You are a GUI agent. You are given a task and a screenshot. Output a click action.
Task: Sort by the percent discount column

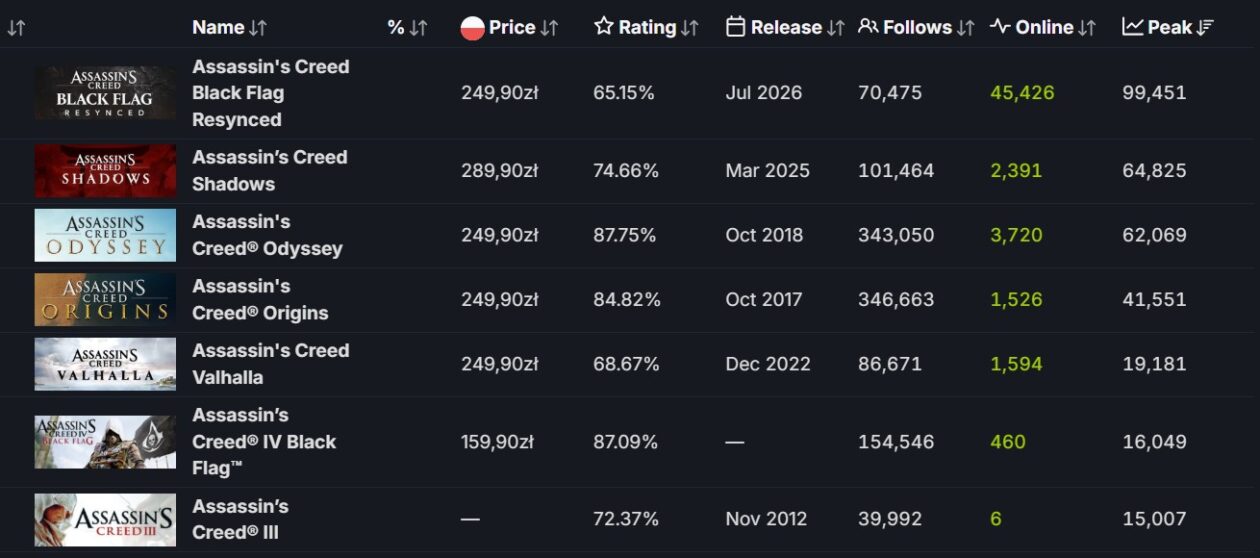click(418, 28)
